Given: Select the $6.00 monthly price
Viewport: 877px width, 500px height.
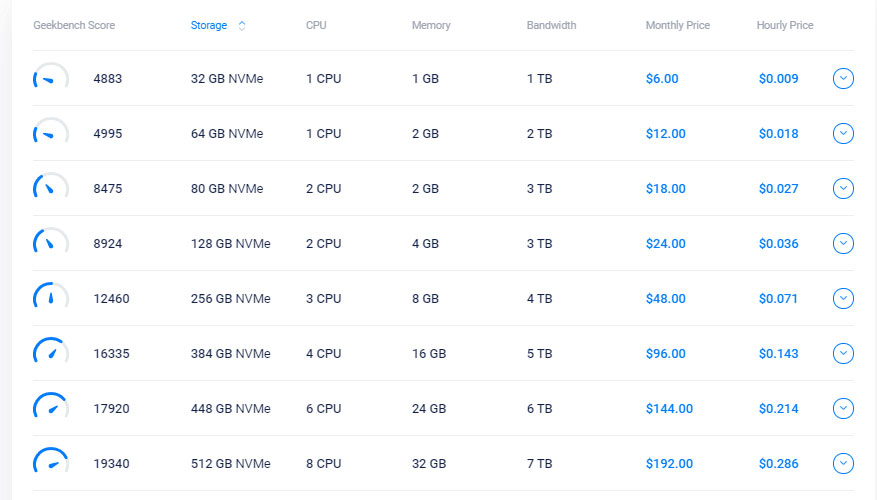Looking at the screenshot, I should click(662, 79).
